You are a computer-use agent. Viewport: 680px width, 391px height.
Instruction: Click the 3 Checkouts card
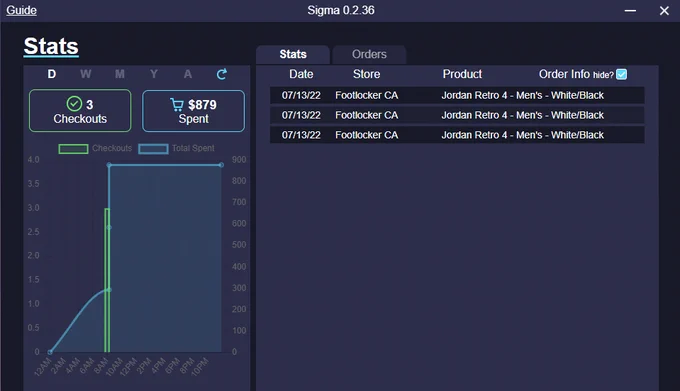tap(80, 111)
